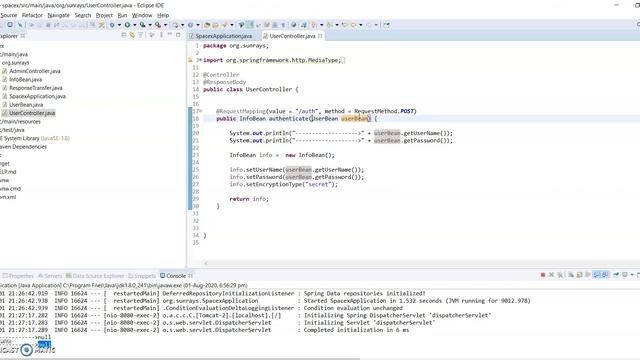Screen dimensions: 640x360
Task: Open the Refactor menu
Action: pyautogui.click(x=32, y=15)
